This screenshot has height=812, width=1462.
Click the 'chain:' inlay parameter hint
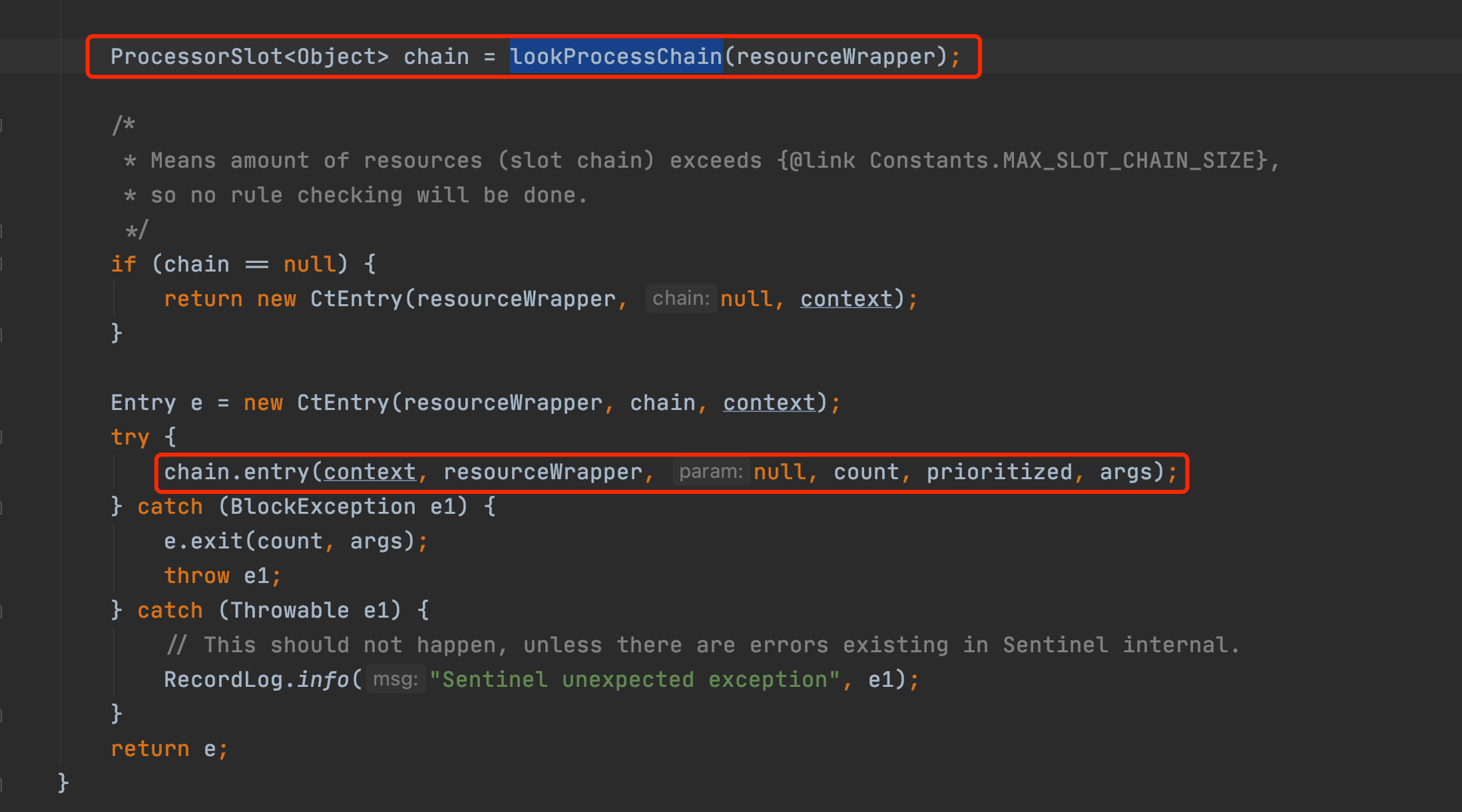point(680,298)
